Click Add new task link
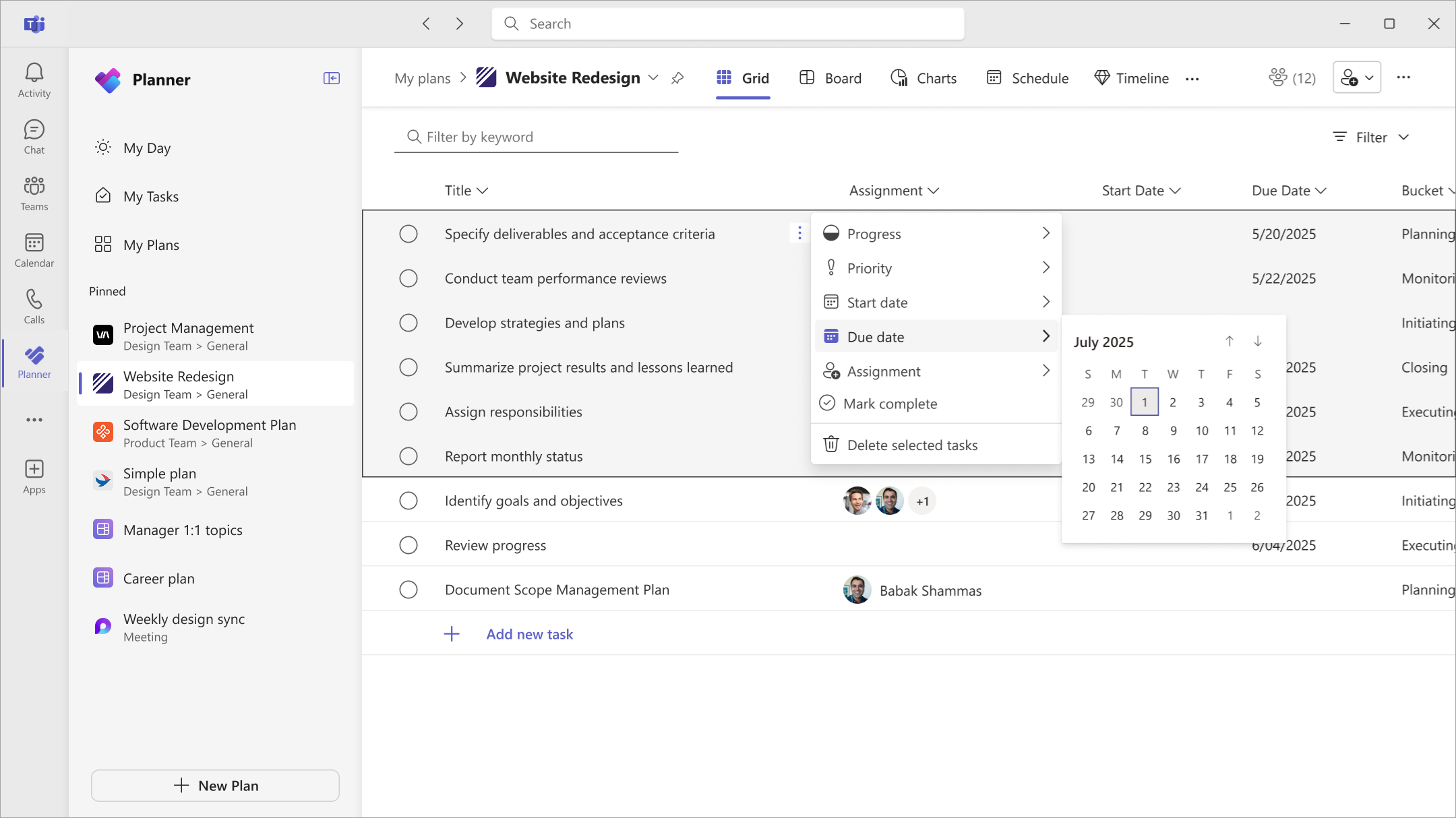Image resolution: width=1456 pixels, height=818 pixels. tap(529, 634)
